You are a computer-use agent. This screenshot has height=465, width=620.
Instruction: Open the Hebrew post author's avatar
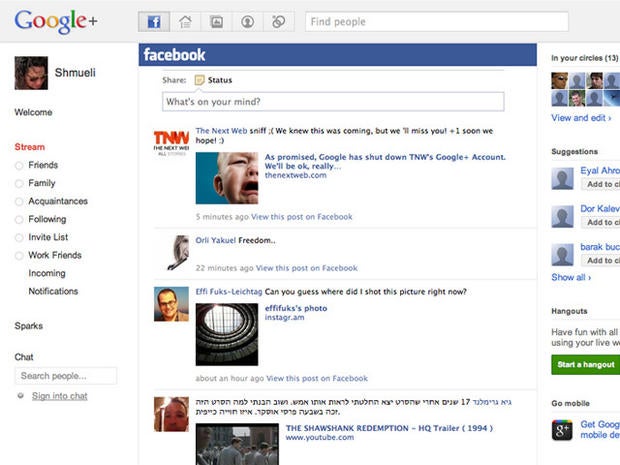171,414
